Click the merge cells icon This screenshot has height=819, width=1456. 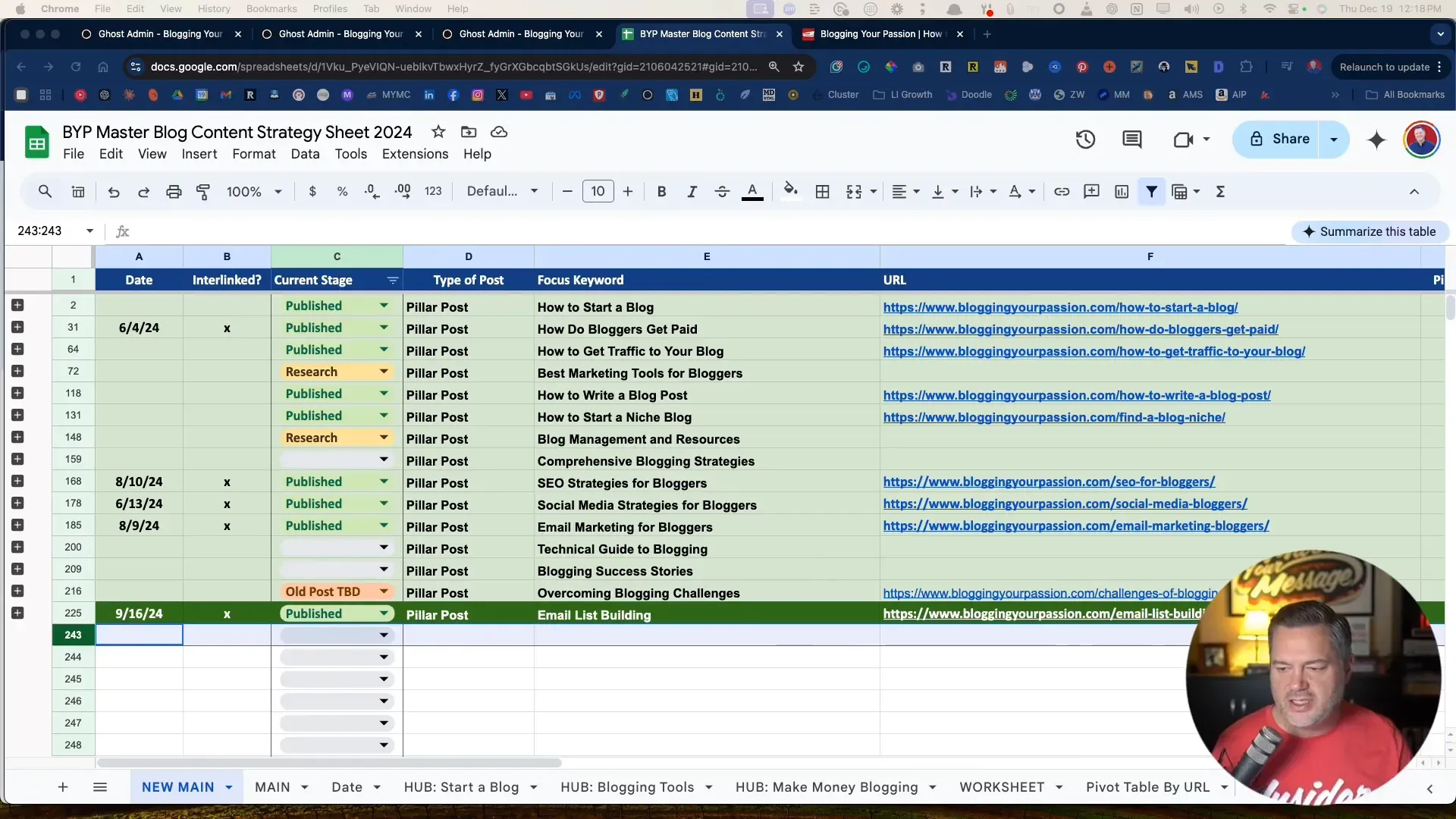(x=854, y=192)
